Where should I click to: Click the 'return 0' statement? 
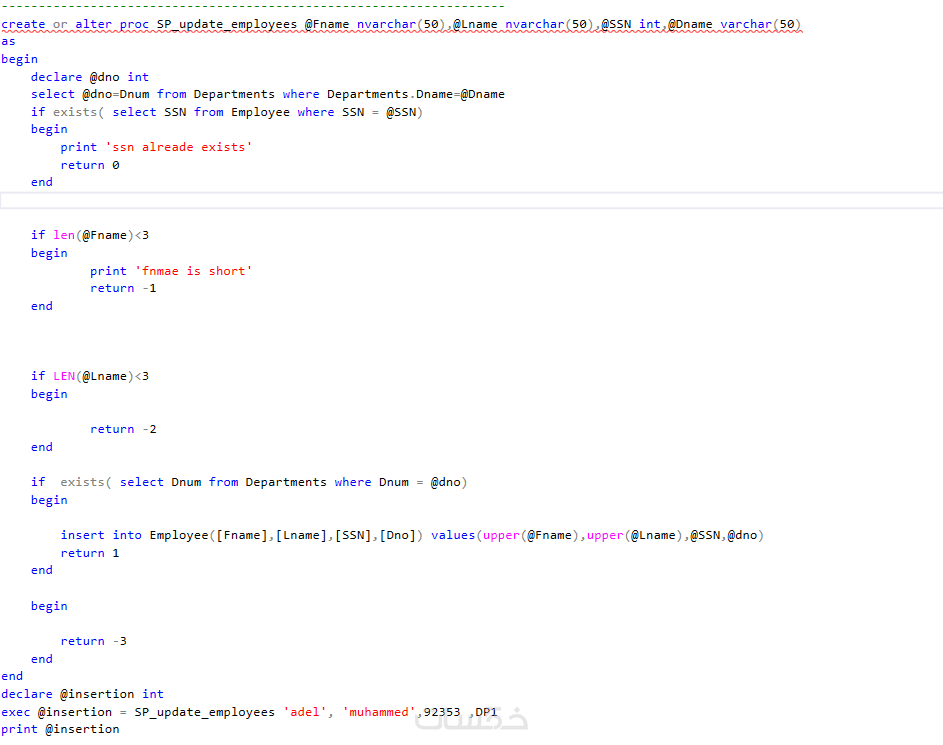click(x=90, y=165)
